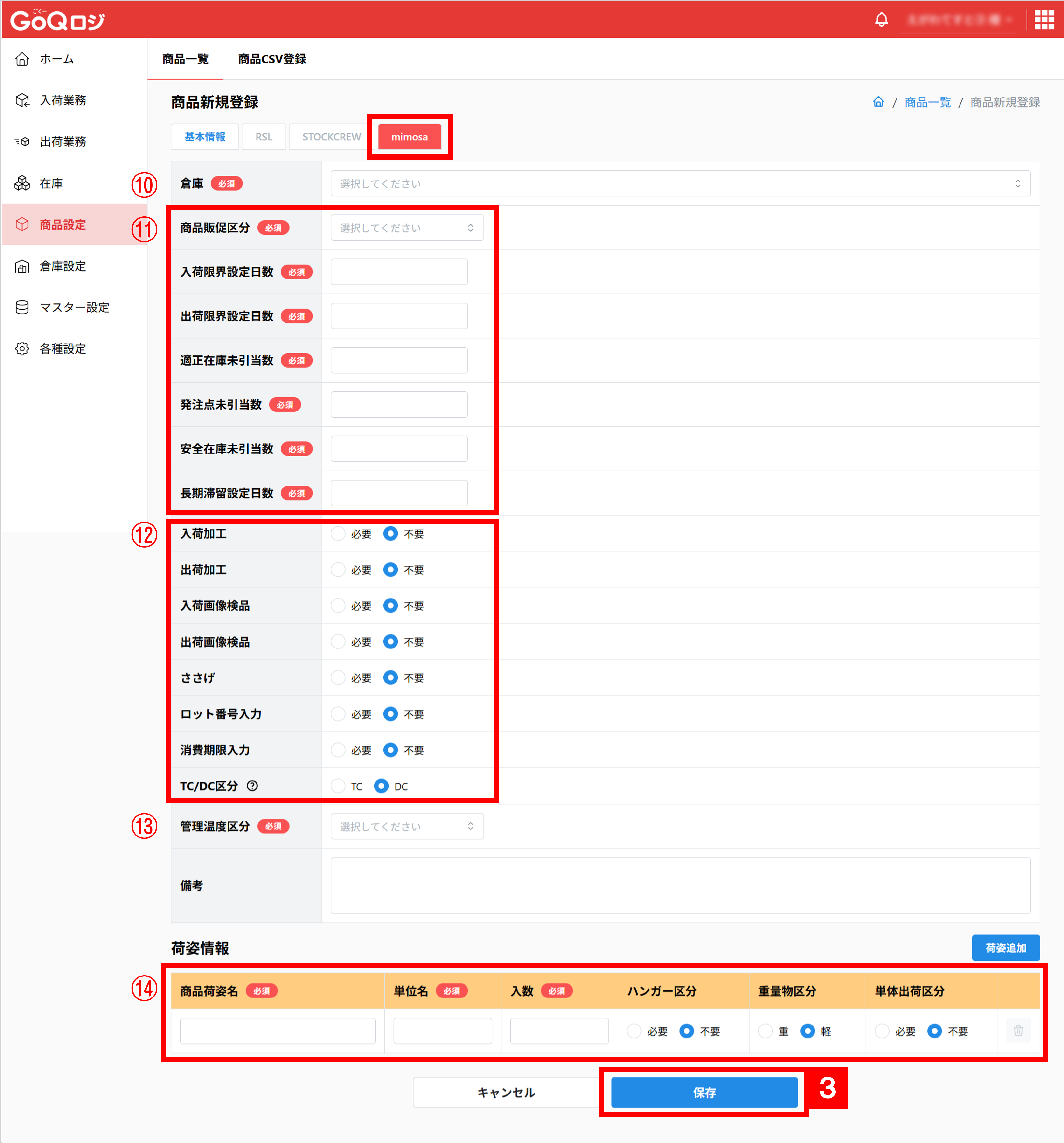Select 必要 for 単体出荷区分

coord(882,1031)
